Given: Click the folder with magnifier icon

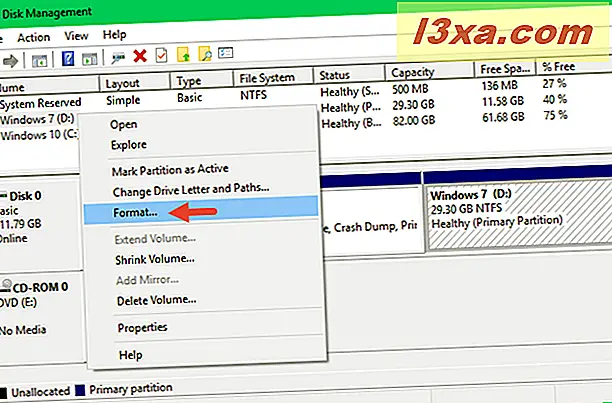Looking at the screenshot, I should coord(205,53).
